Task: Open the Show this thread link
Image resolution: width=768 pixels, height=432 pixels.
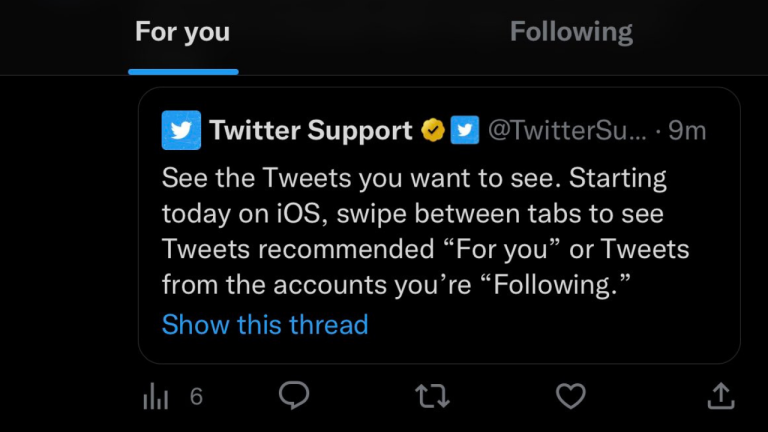Action: 265,325
